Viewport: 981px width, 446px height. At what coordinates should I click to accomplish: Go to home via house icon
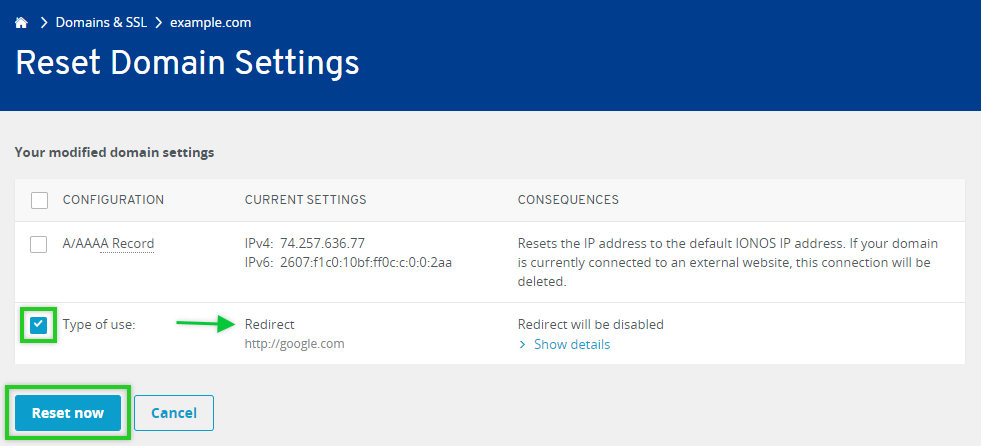pos(22,22)
